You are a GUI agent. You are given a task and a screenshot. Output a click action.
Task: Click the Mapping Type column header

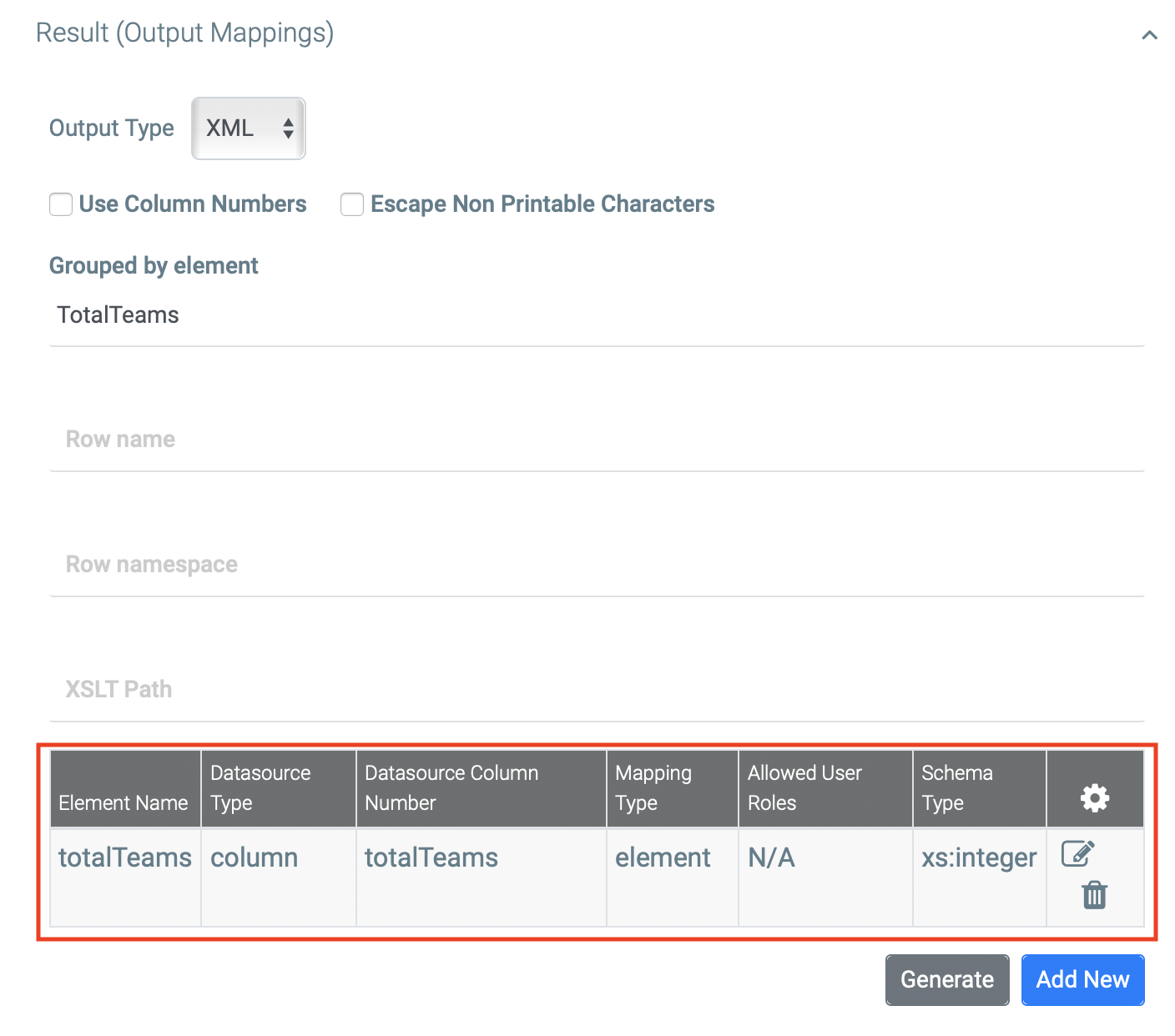tap(673, 789)
